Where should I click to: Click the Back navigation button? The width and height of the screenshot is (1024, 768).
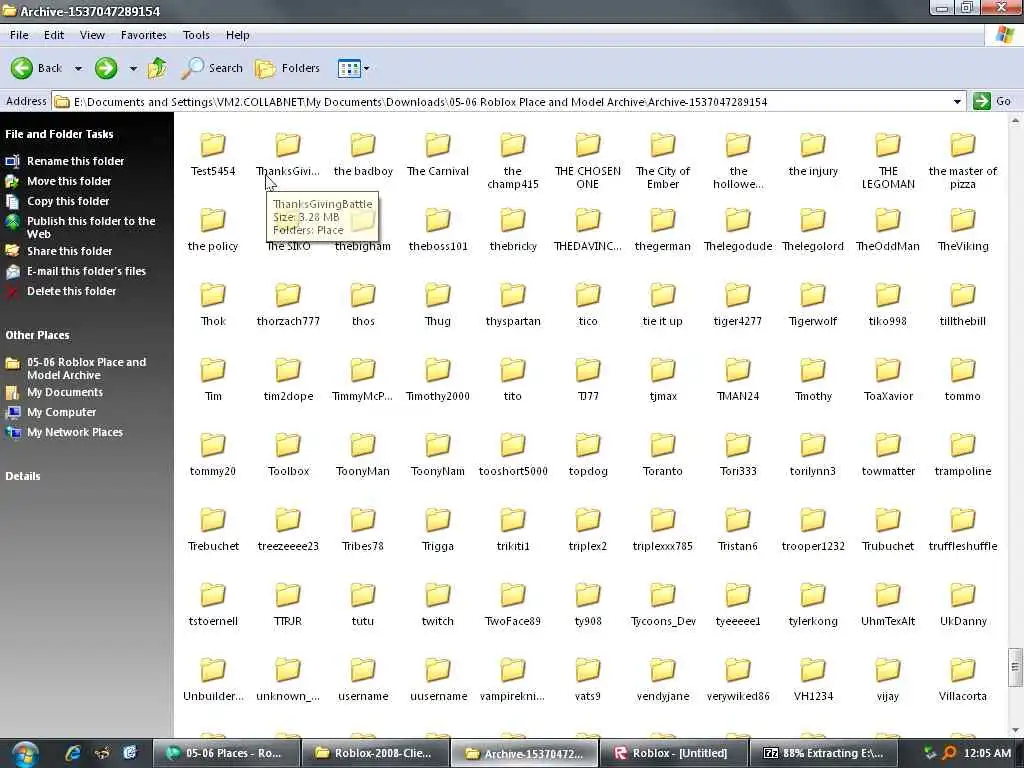coord(37,68)
